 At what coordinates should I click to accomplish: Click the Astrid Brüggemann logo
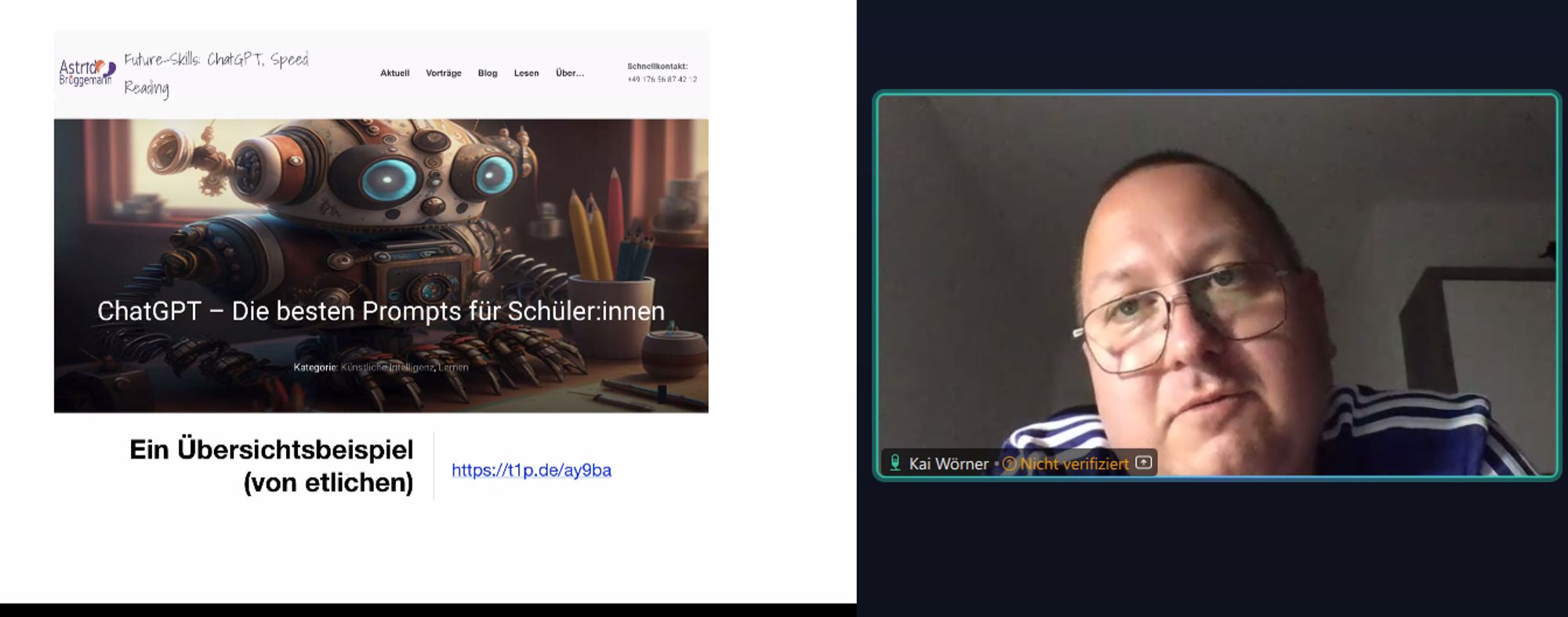click(87, 72)
